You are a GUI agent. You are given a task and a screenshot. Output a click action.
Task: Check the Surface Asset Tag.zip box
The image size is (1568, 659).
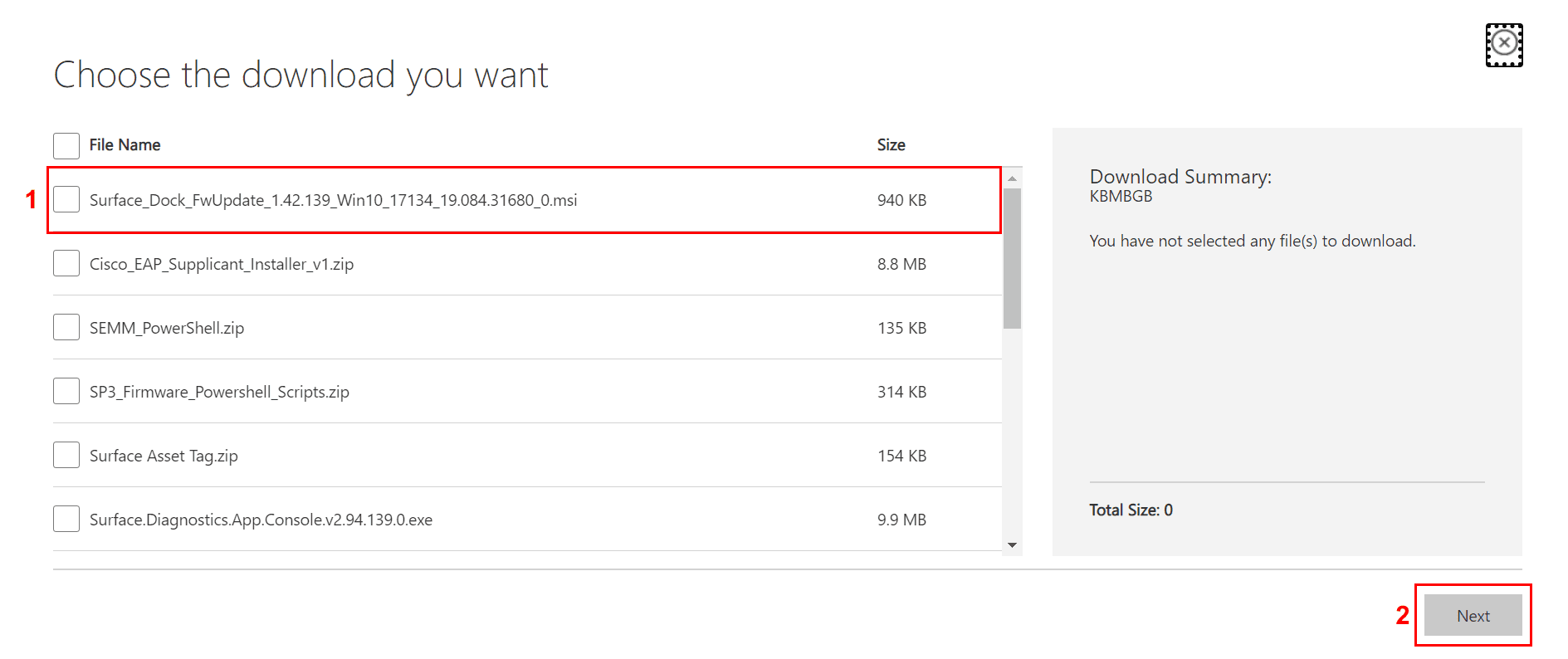[x=66, y=455]
